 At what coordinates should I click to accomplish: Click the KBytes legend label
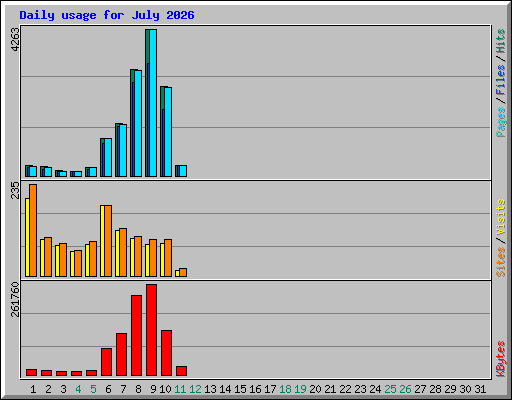click(501, 359)
